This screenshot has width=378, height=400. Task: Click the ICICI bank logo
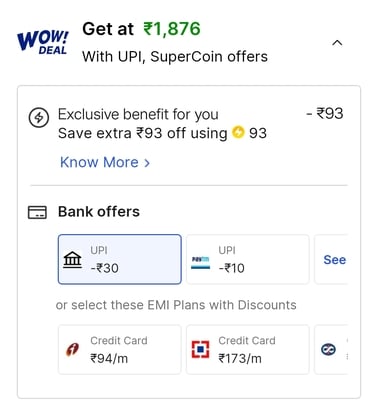click(72, 350)
